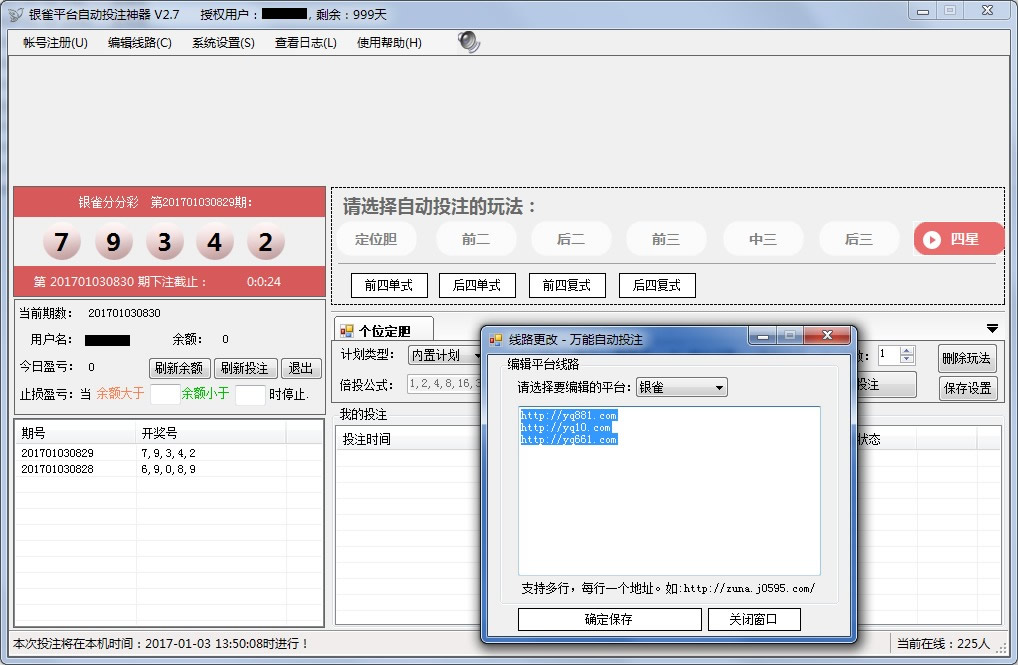Open the 帐号注册(U) menu
This screenshot has width=1018, height=665.
(x=55, y=43)
